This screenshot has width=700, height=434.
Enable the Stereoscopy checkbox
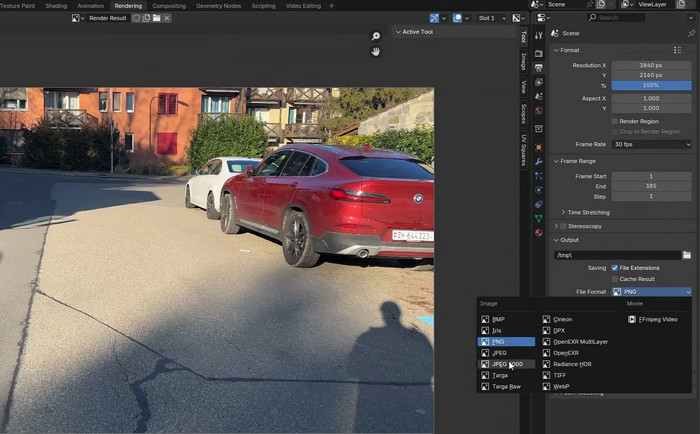563,226
